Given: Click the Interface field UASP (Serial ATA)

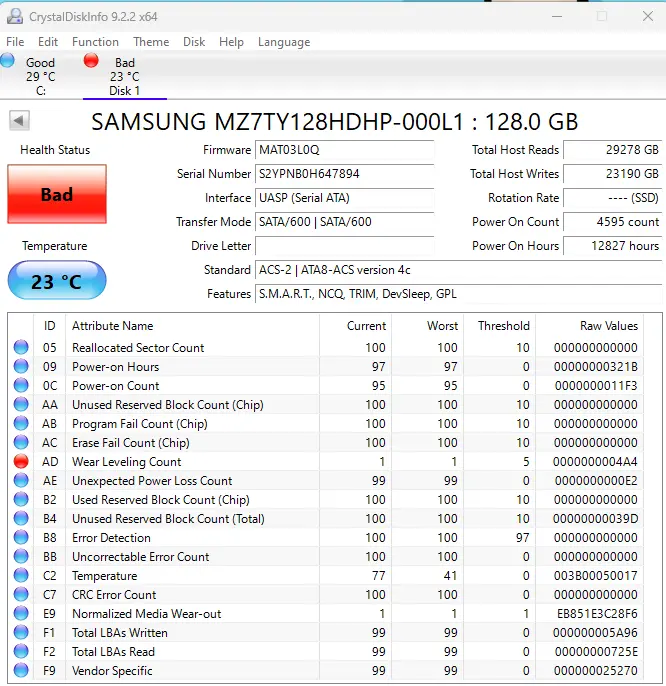Looking at the screenshot, I should [x=344, y=198].
